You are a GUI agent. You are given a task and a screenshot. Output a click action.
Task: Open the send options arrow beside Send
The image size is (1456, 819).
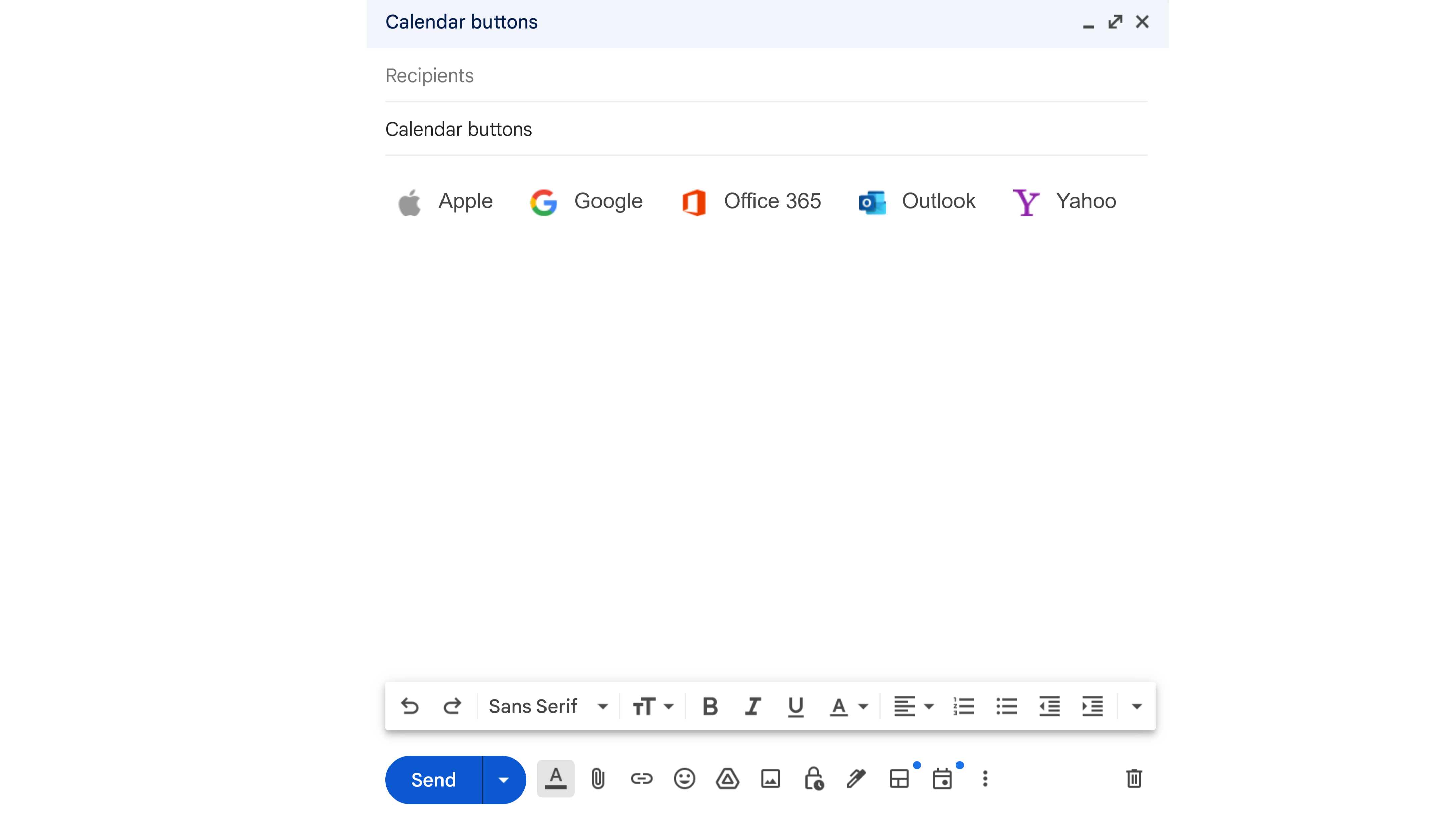pos(504,780)
